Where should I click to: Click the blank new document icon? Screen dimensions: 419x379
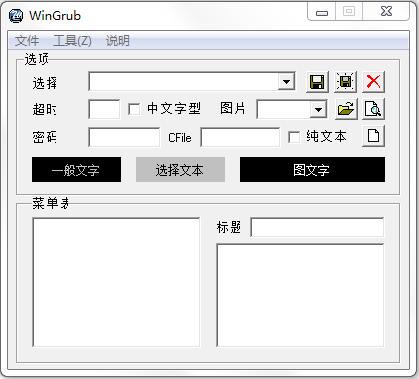[x=373, y=136]
